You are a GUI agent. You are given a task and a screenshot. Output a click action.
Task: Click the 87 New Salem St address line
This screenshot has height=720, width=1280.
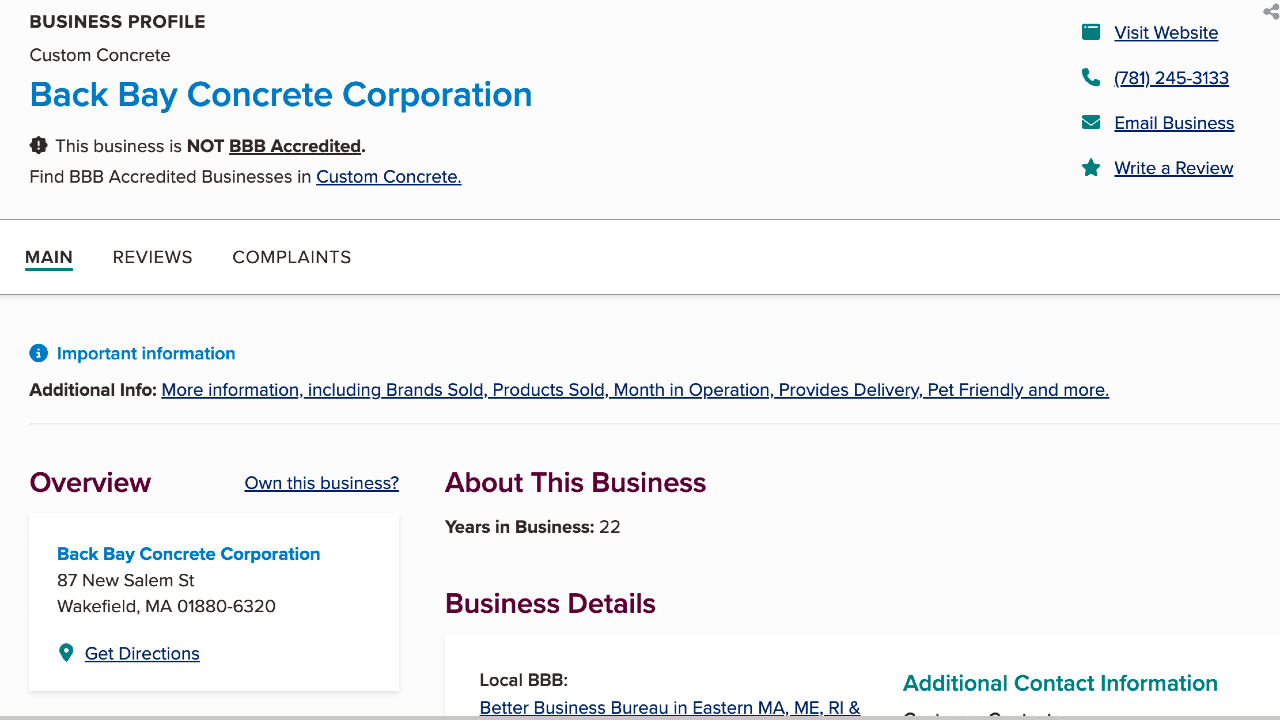click(126, 580)
